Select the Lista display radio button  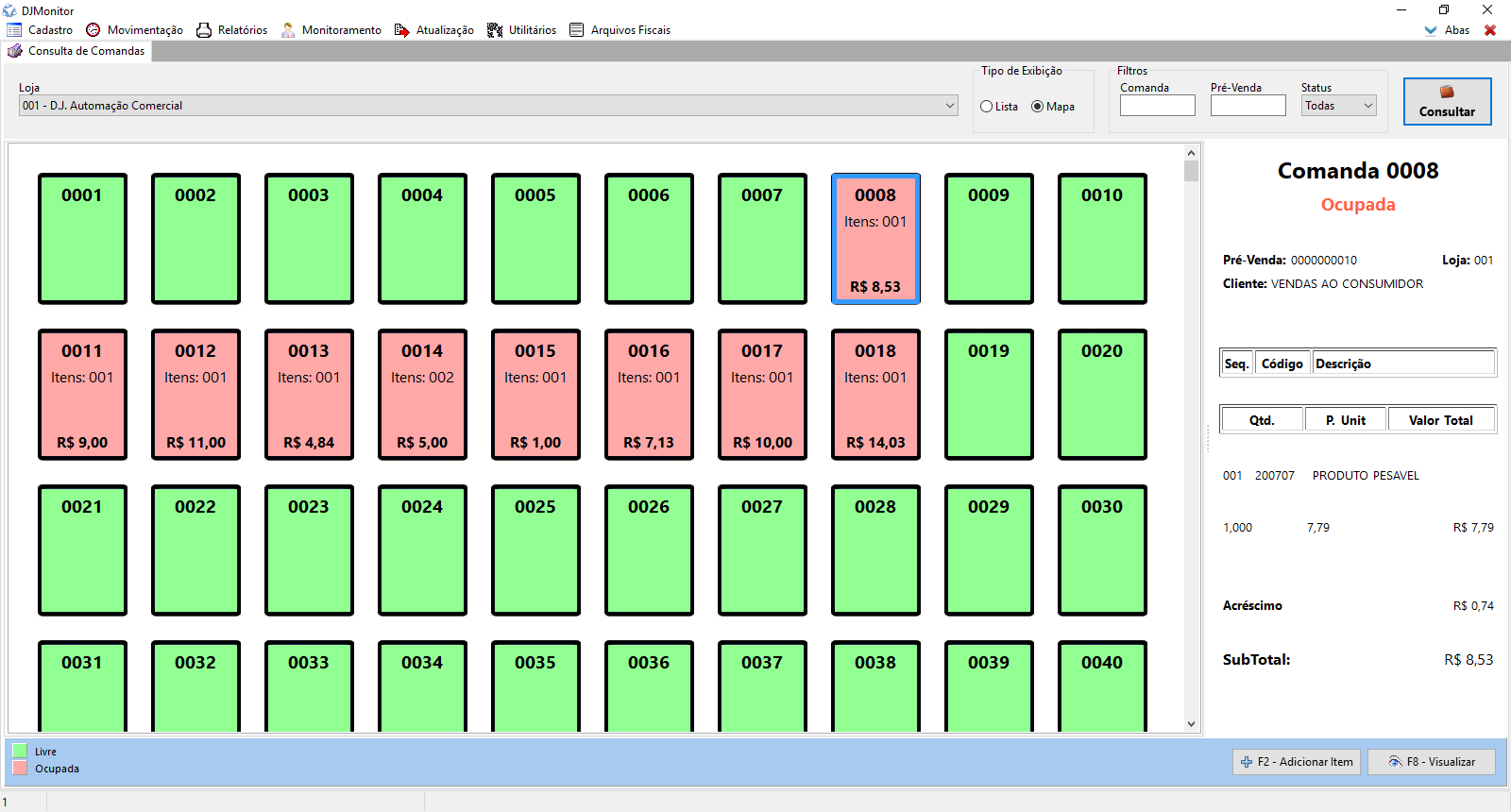(x=987, y=107)
